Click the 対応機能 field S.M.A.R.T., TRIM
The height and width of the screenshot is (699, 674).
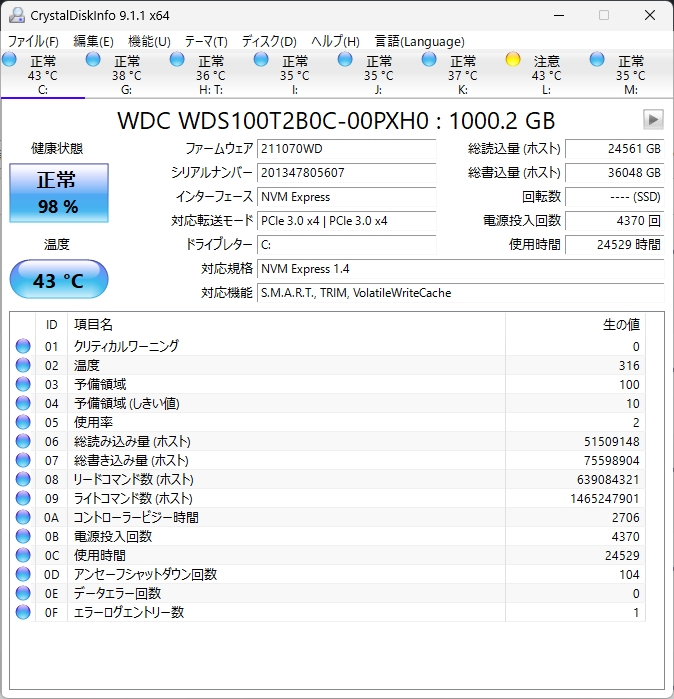coord(460,293)
